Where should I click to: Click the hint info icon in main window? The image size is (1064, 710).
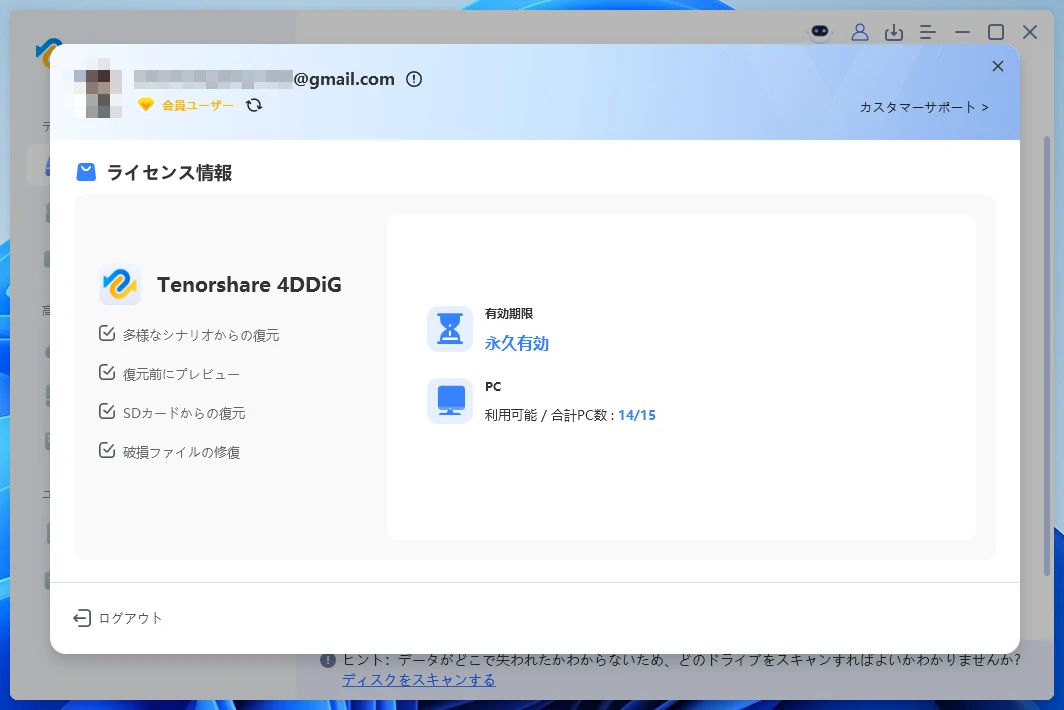(x=328, y=660)
